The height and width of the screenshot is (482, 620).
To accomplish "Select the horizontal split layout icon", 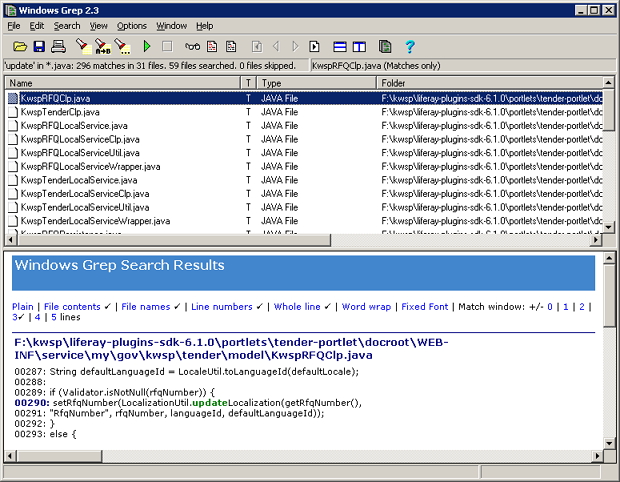I will (340, 47).
